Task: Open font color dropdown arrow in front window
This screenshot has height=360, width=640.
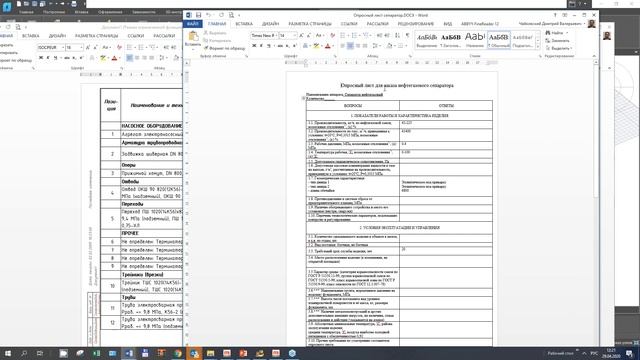Action: [x=332, y=46]
